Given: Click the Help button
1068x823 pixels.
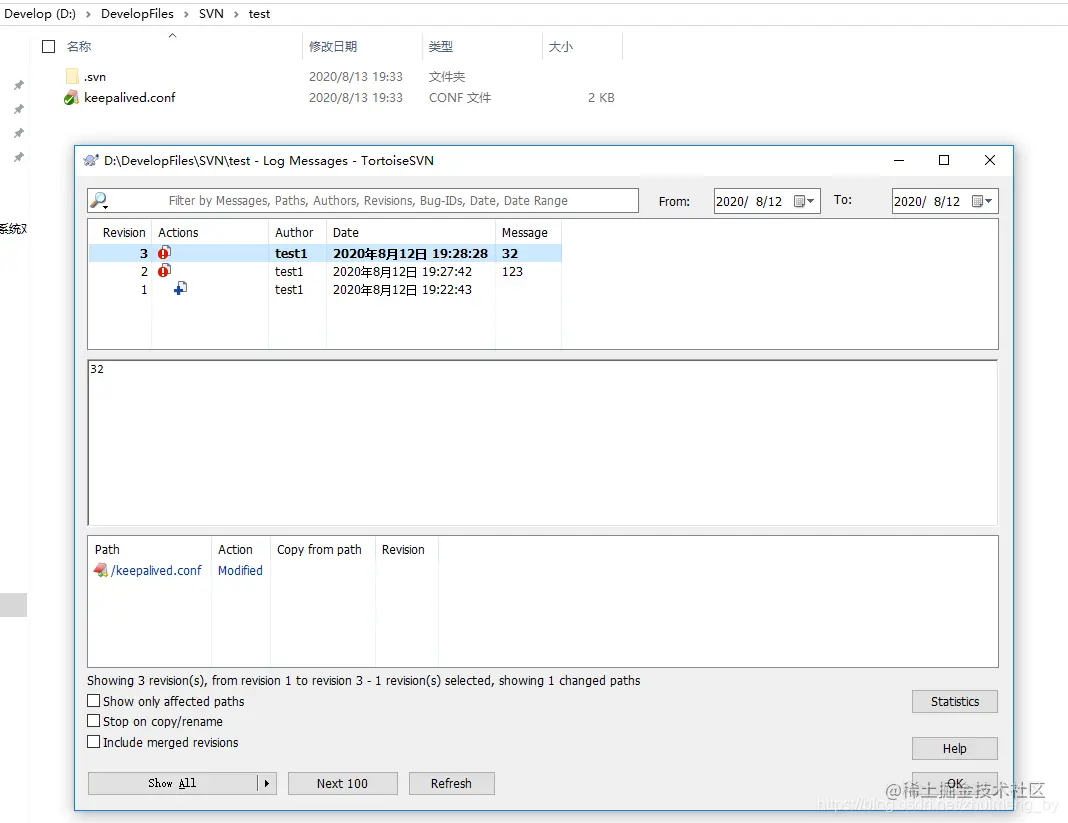Looking at the screenshot, I should [955, 749].
